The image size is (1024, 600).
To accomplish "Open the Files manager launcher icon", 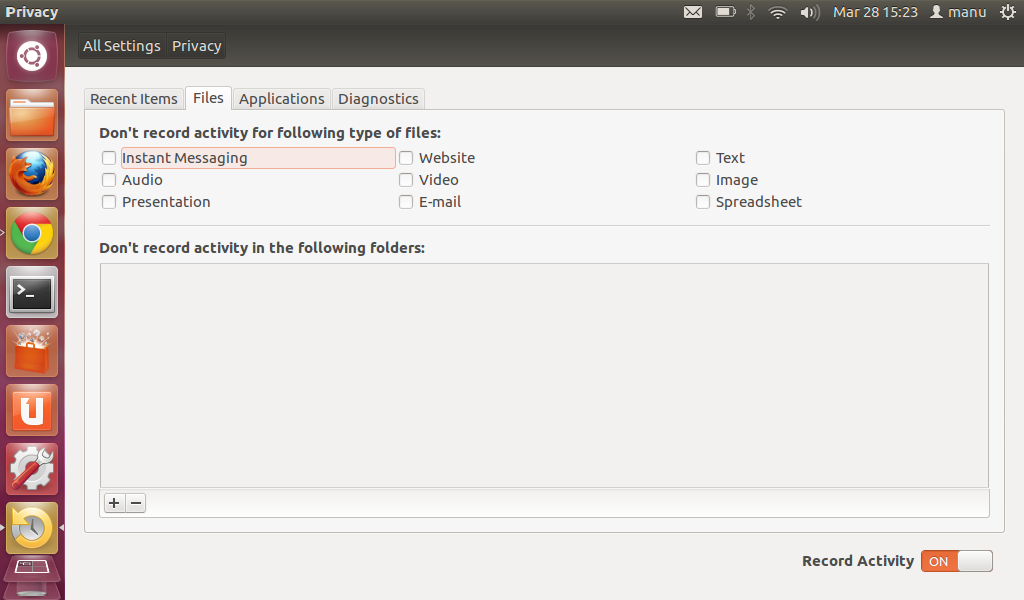I will click(32, 116).
